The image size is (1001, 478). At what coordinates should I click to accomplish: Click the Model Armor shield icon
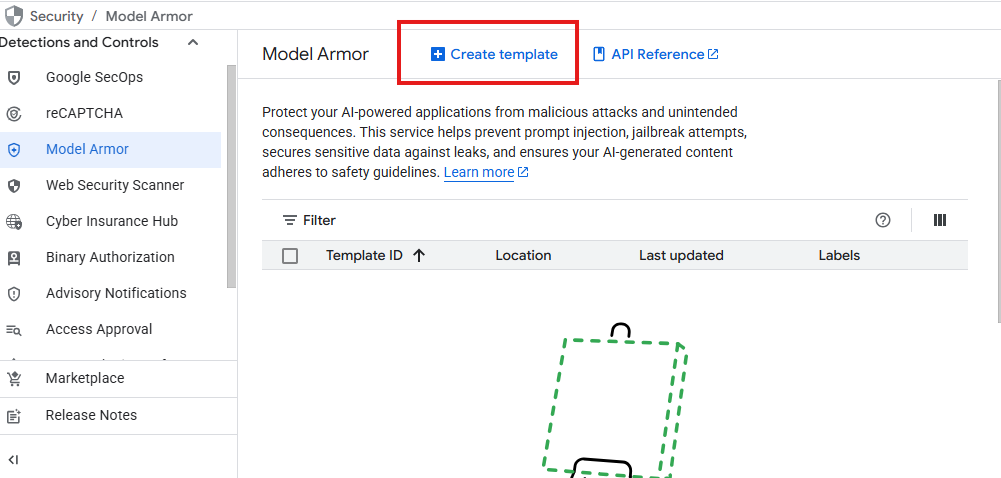(x=13, y=150)
